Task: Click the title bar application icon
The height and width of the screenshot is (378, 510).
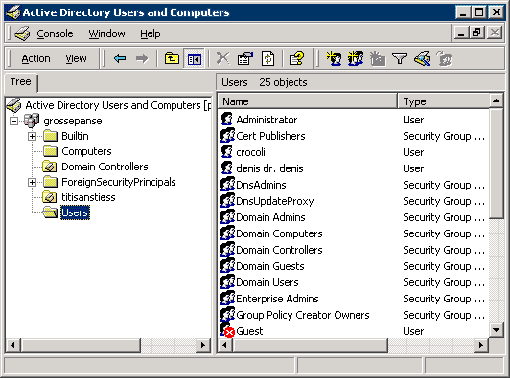Action: 14,12
